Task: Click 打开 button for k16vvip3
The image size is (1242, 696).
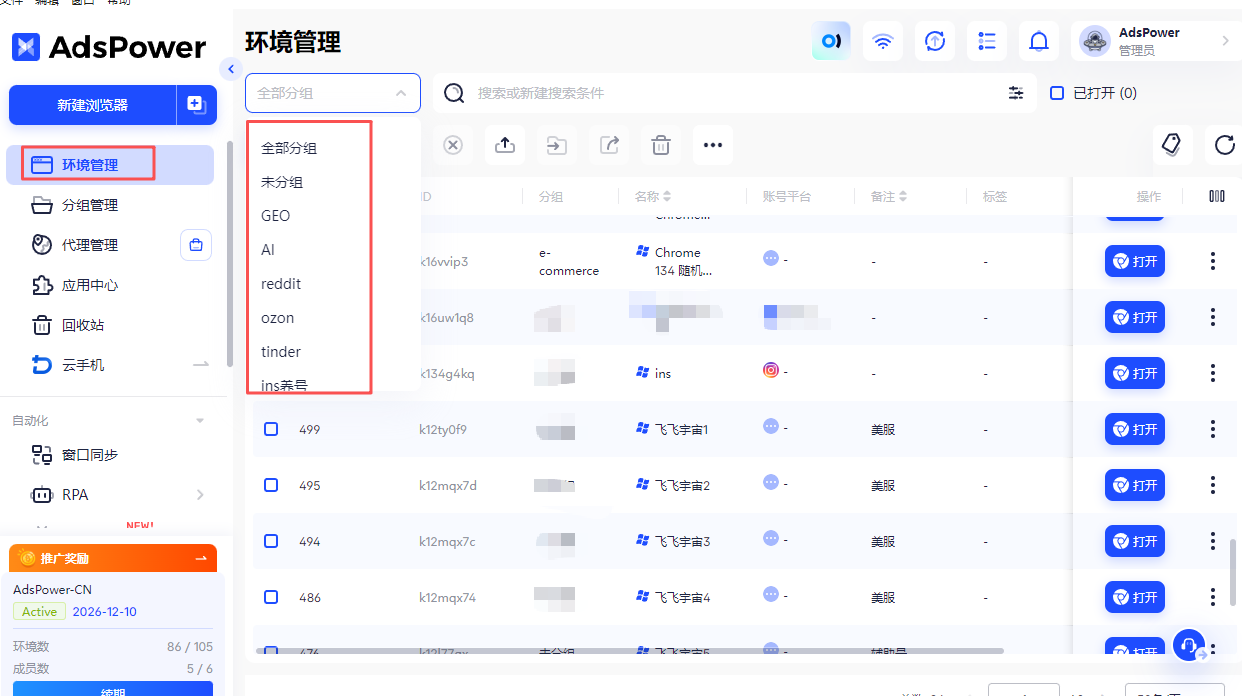Action: click(1135, 261)
